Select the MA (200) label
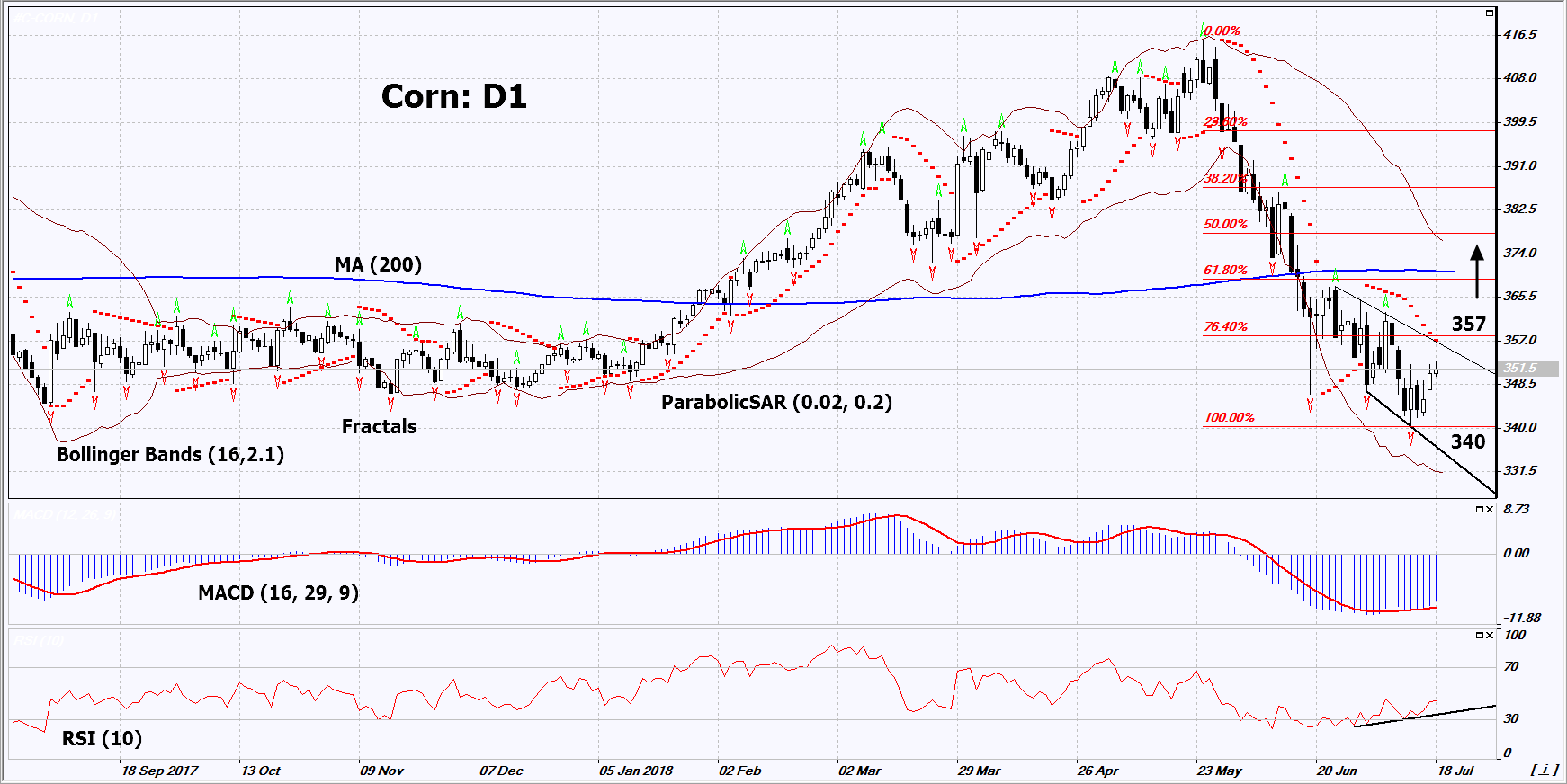The image size is (1567, 784). (378, 264)
